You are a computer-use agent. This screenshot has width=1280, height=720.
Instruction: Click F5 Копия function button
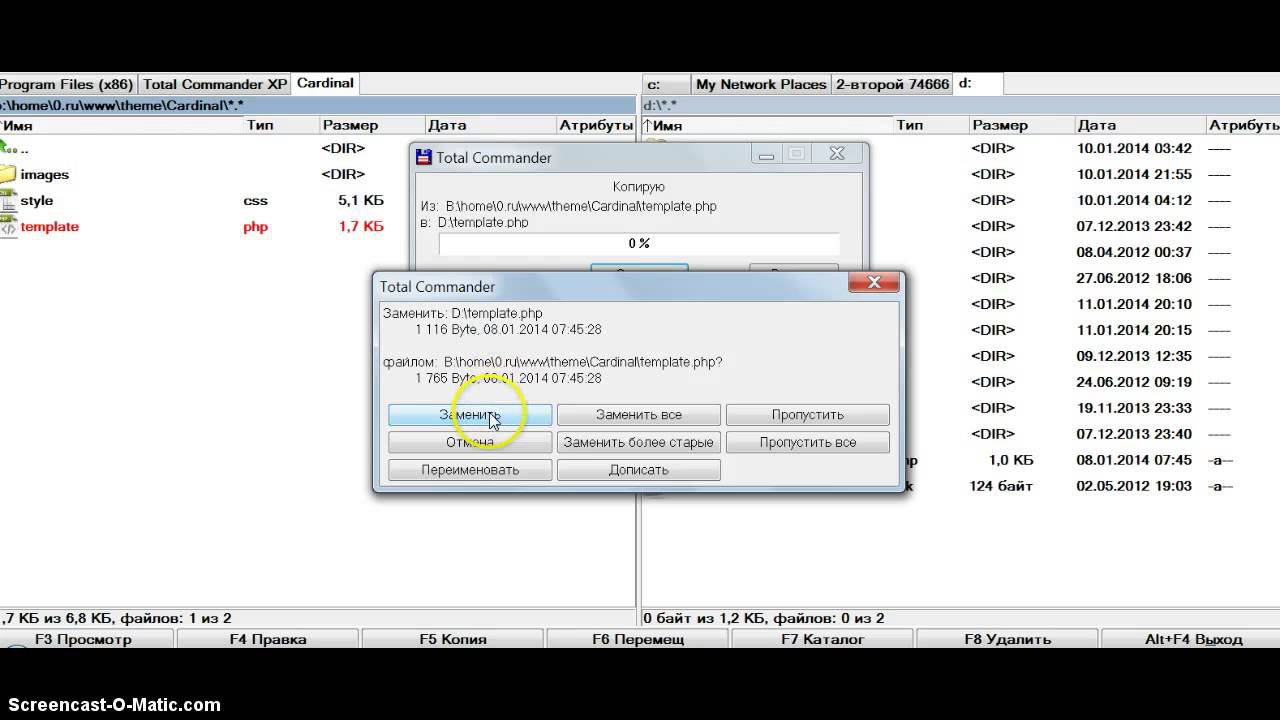(x=453, y=639)
